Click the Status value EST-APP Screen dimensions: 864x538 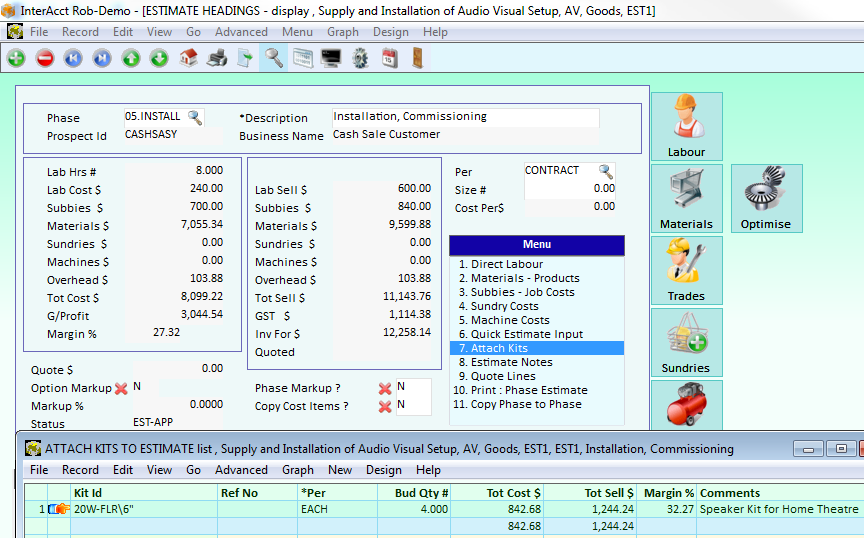click(153, 422)
